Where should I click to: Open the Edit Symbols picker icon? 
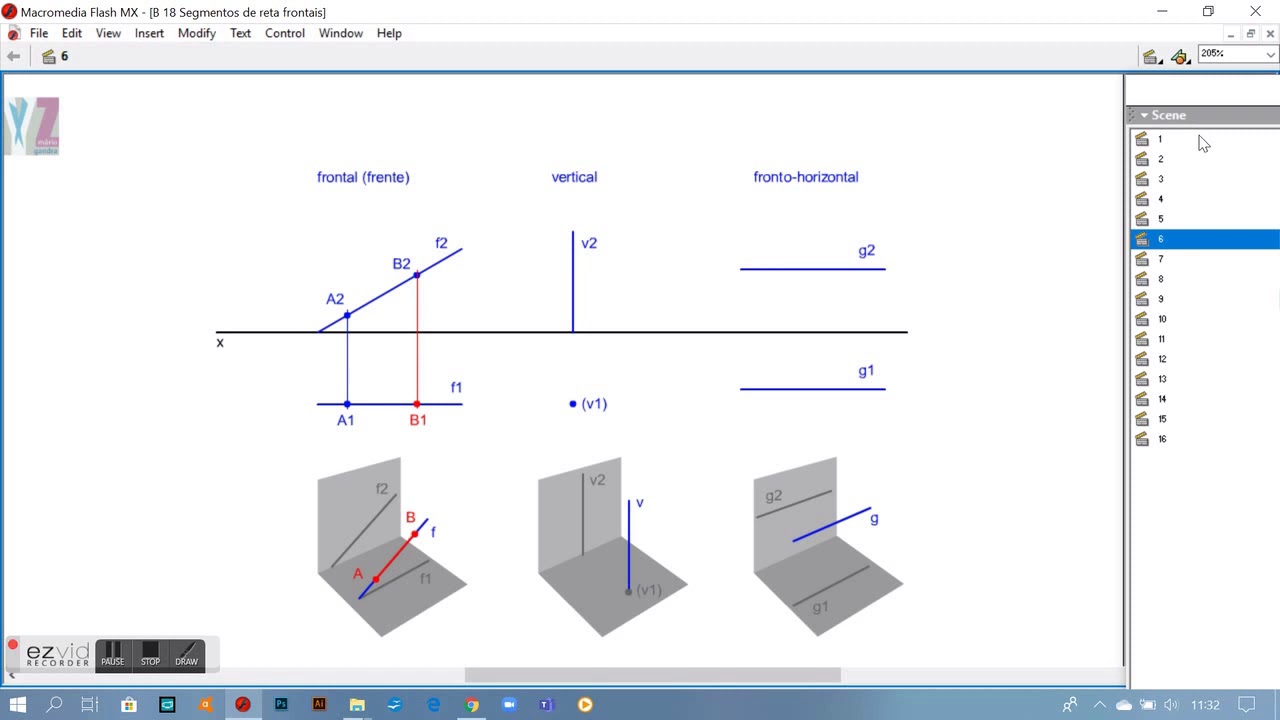pyautogui.click(x=1182, y=57)
